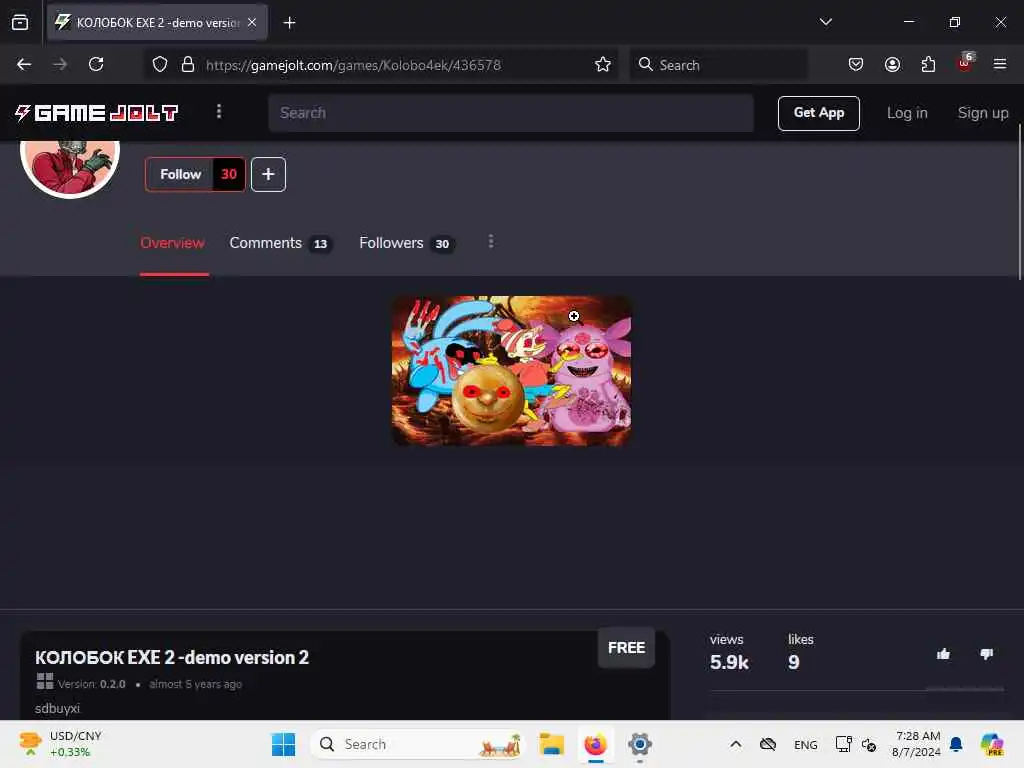
Task: Show hidden system tray icons
Action: [x=735, y=744]
